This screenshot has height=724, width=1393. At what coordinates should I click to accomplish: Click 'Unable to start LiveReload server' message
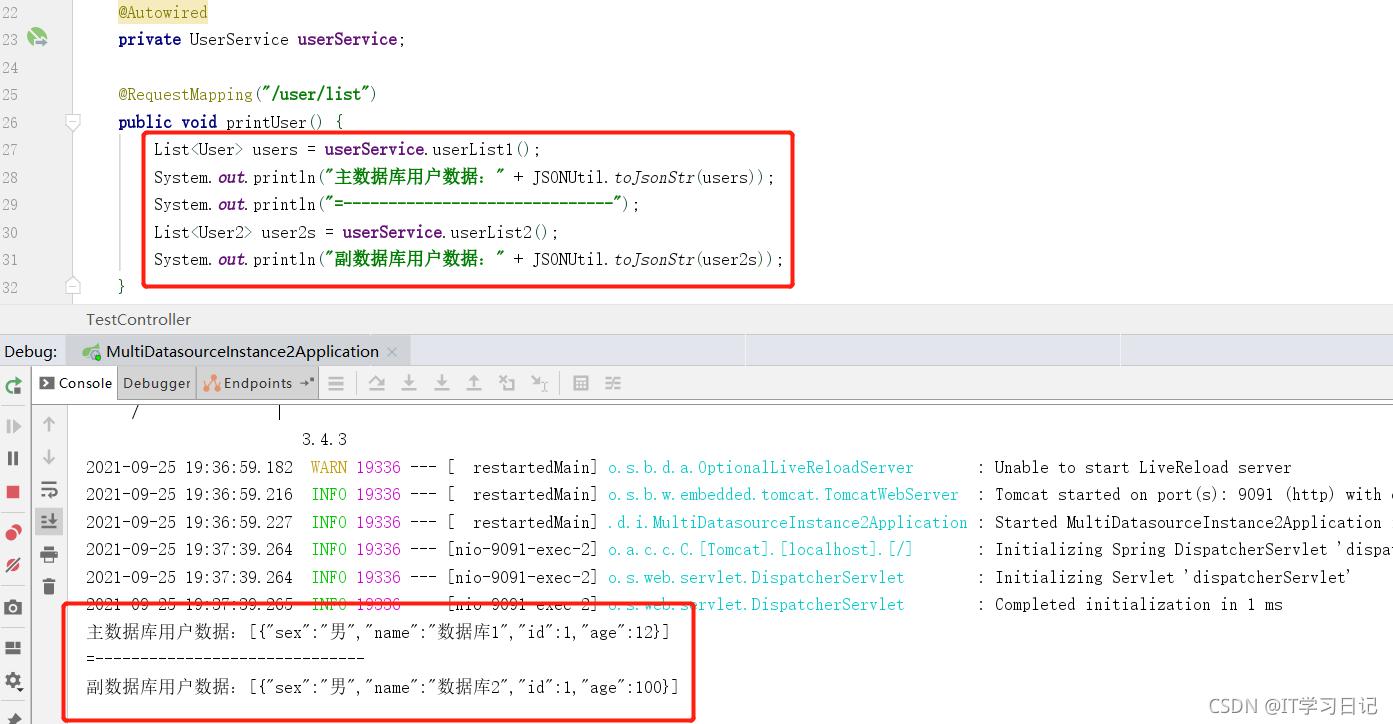tap(1143, 467)
